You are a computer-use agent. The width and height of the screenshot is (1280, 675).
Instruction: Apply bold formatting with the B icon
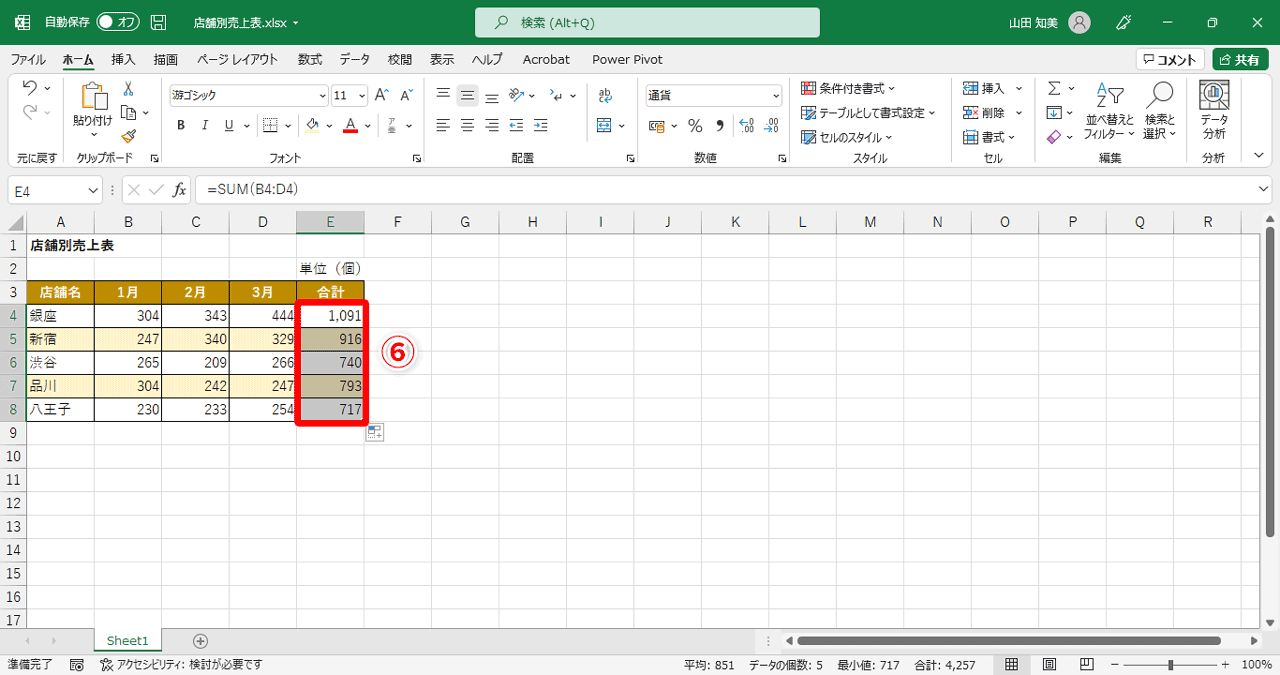pos(180,125)
